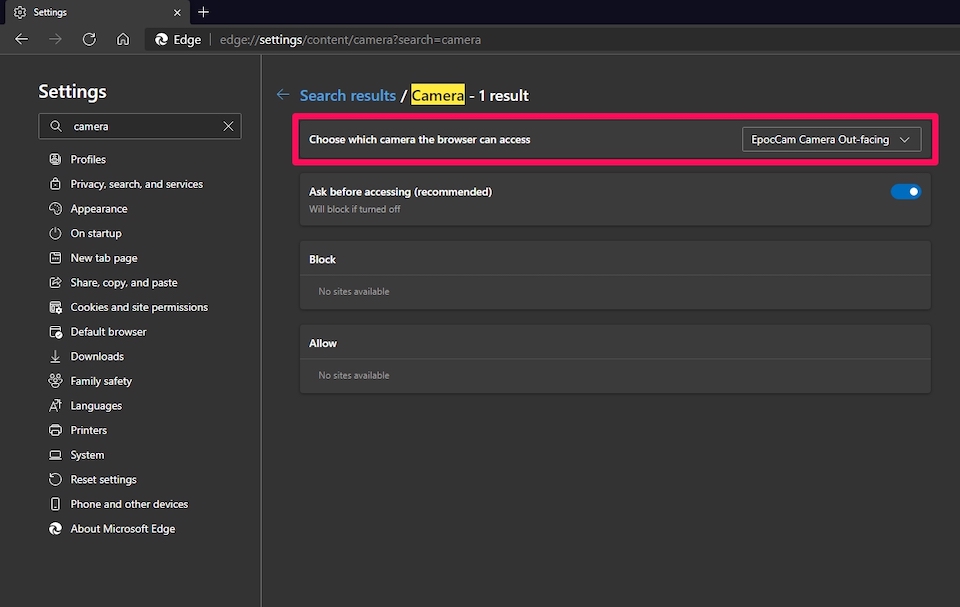Open About Microsoft Edge label
The height and width of the screenshot is (607, 960).
122,529
